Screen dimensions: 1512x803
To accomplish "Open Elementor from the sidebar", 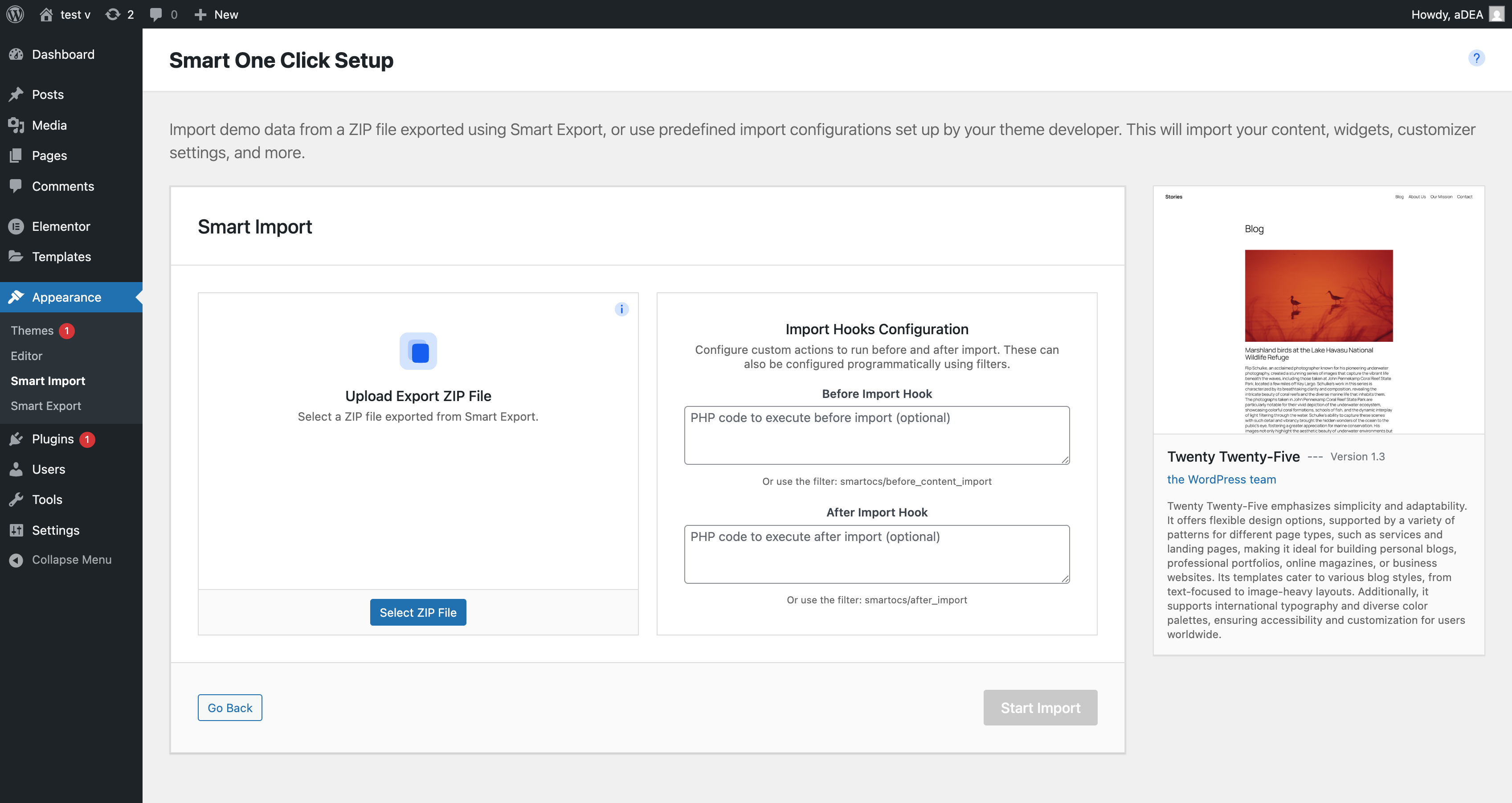I will pos(61,226).
